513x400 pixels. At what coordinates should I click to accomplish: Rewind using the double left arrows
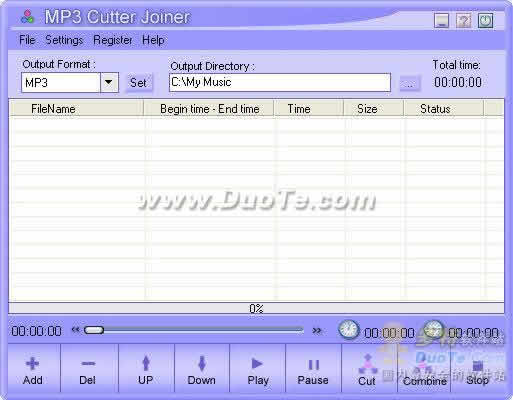coord(76,330)
